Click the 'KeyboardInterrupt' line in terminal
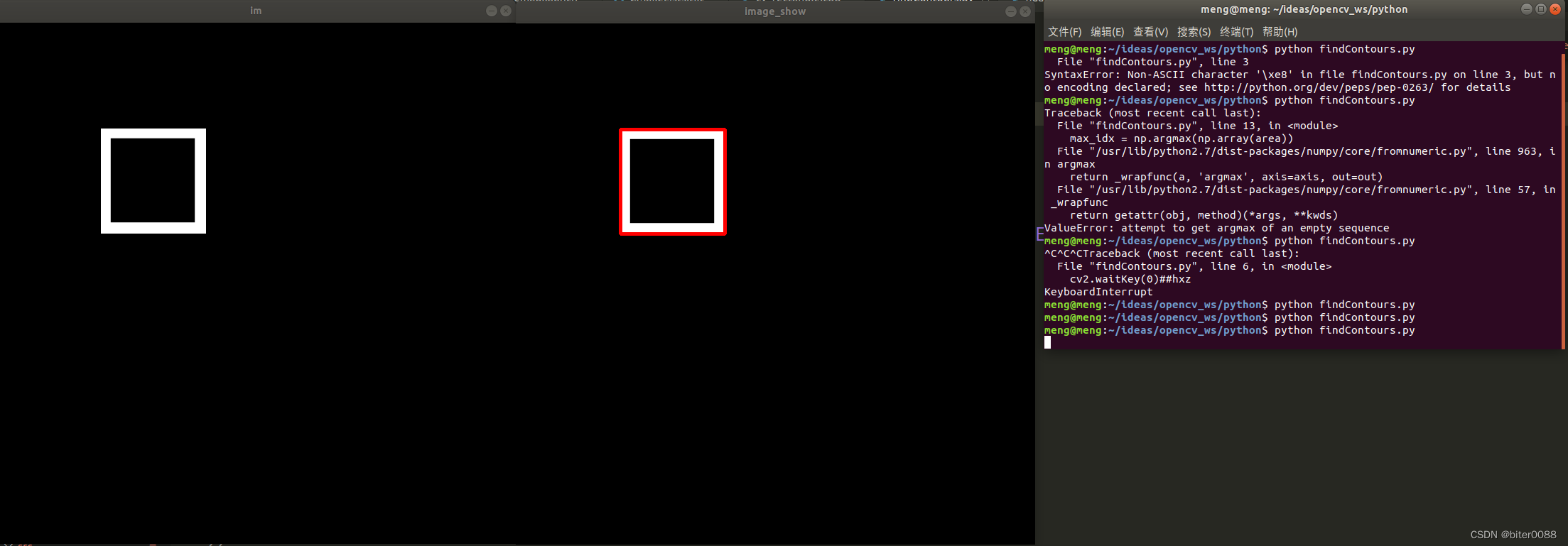Image resolution: width=1568 pixels, height=546 pixels. [1098, 292]
